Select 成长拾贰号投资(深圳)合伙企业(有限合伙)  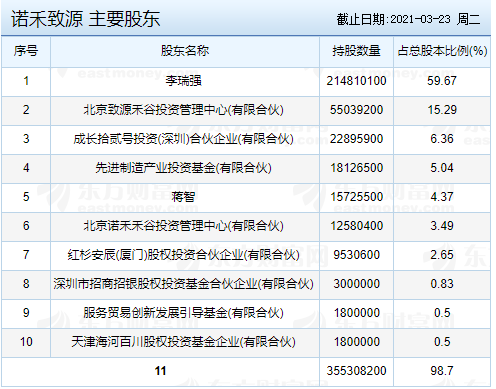coord(183,139)
